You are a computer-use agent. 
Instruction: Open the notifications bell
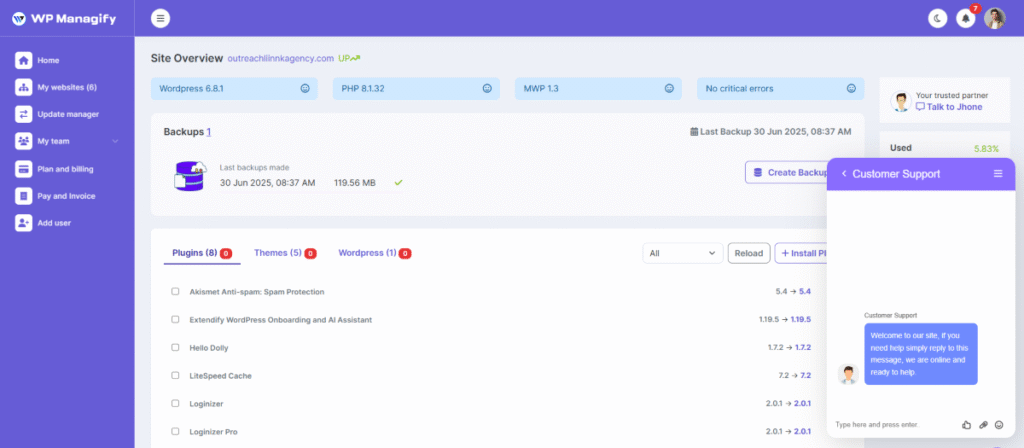click(x=966, y=18)
